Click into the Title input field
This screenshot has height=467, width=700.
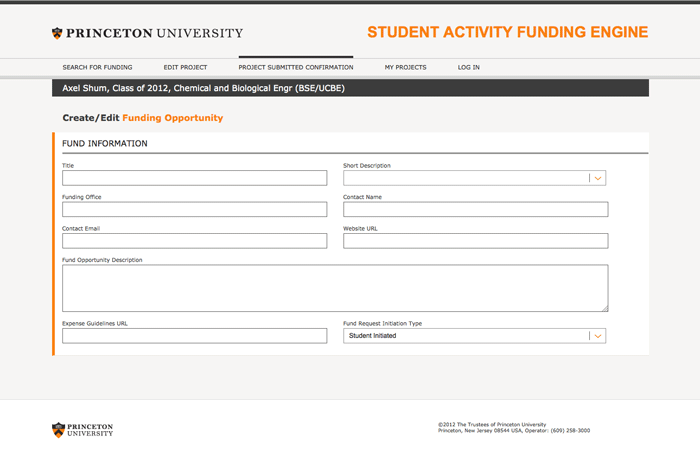click(x=194, y=178)
